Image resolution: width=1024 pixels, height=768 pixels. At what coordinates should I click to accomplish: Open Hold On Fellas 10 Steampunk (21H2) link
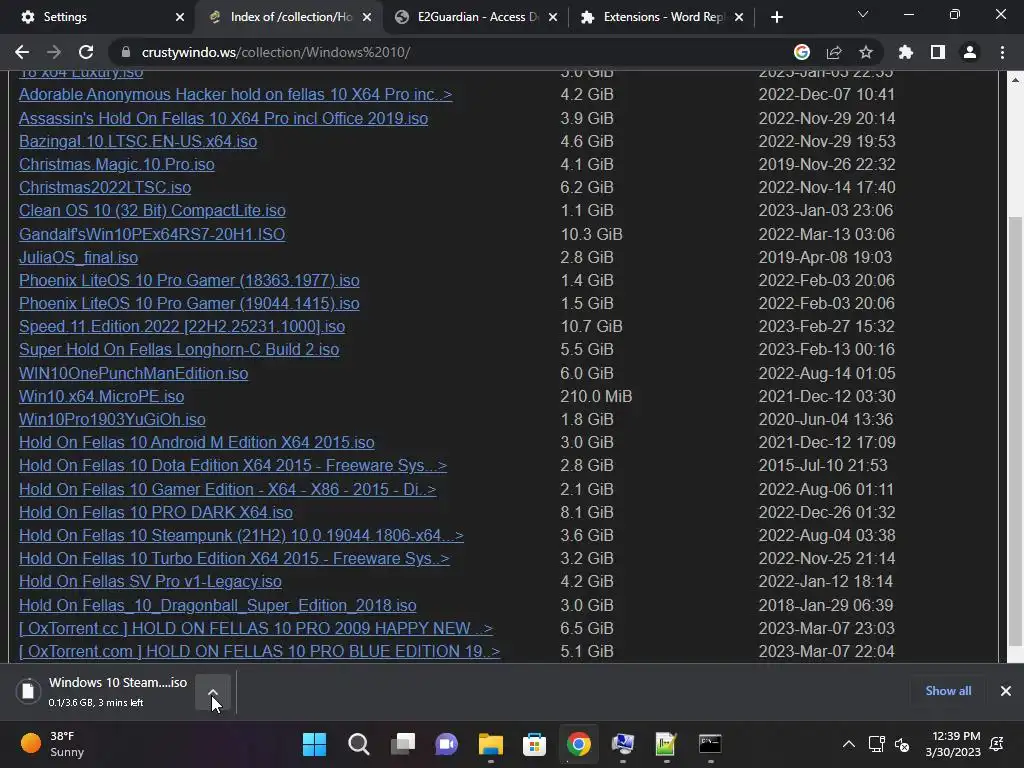pos(241,536)
